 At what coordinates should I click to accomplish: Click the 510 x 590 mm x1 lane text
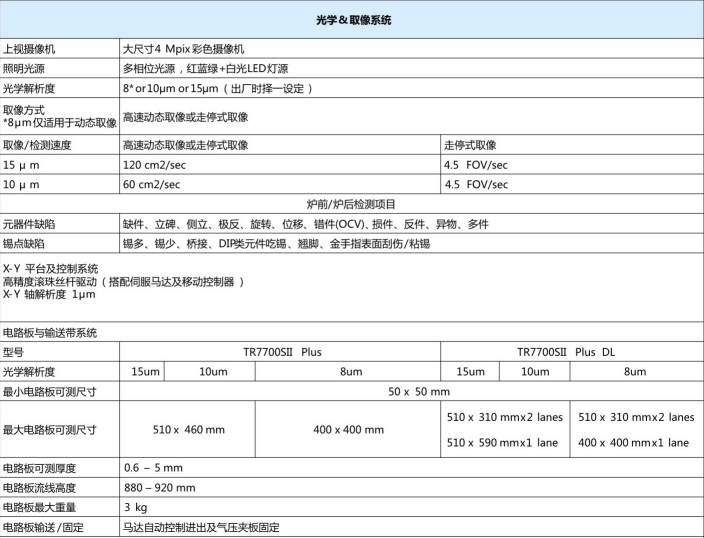[506, 441]
